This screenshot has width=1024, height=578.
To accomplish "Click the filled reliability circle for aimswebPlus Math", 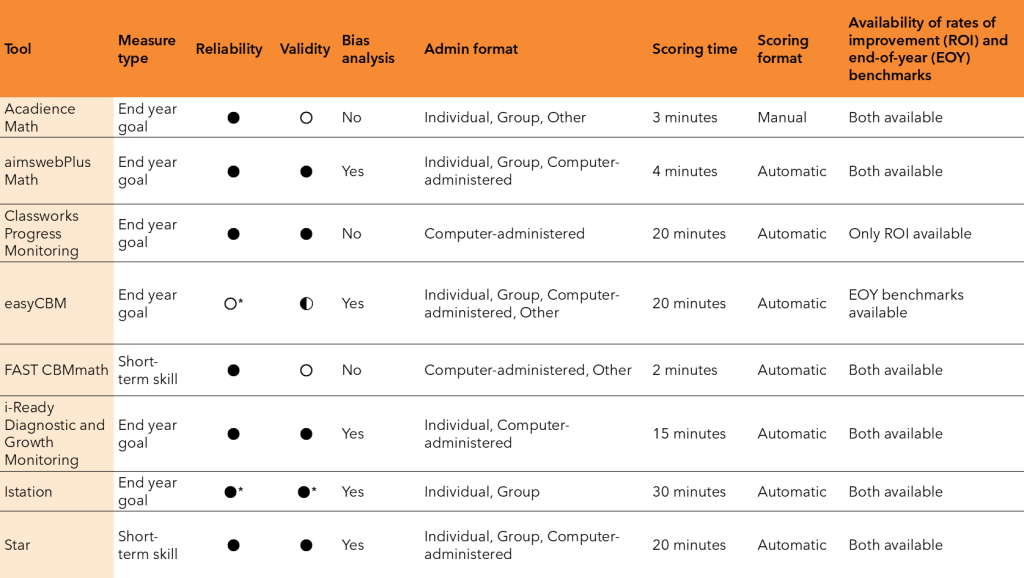I will (233, 172).
